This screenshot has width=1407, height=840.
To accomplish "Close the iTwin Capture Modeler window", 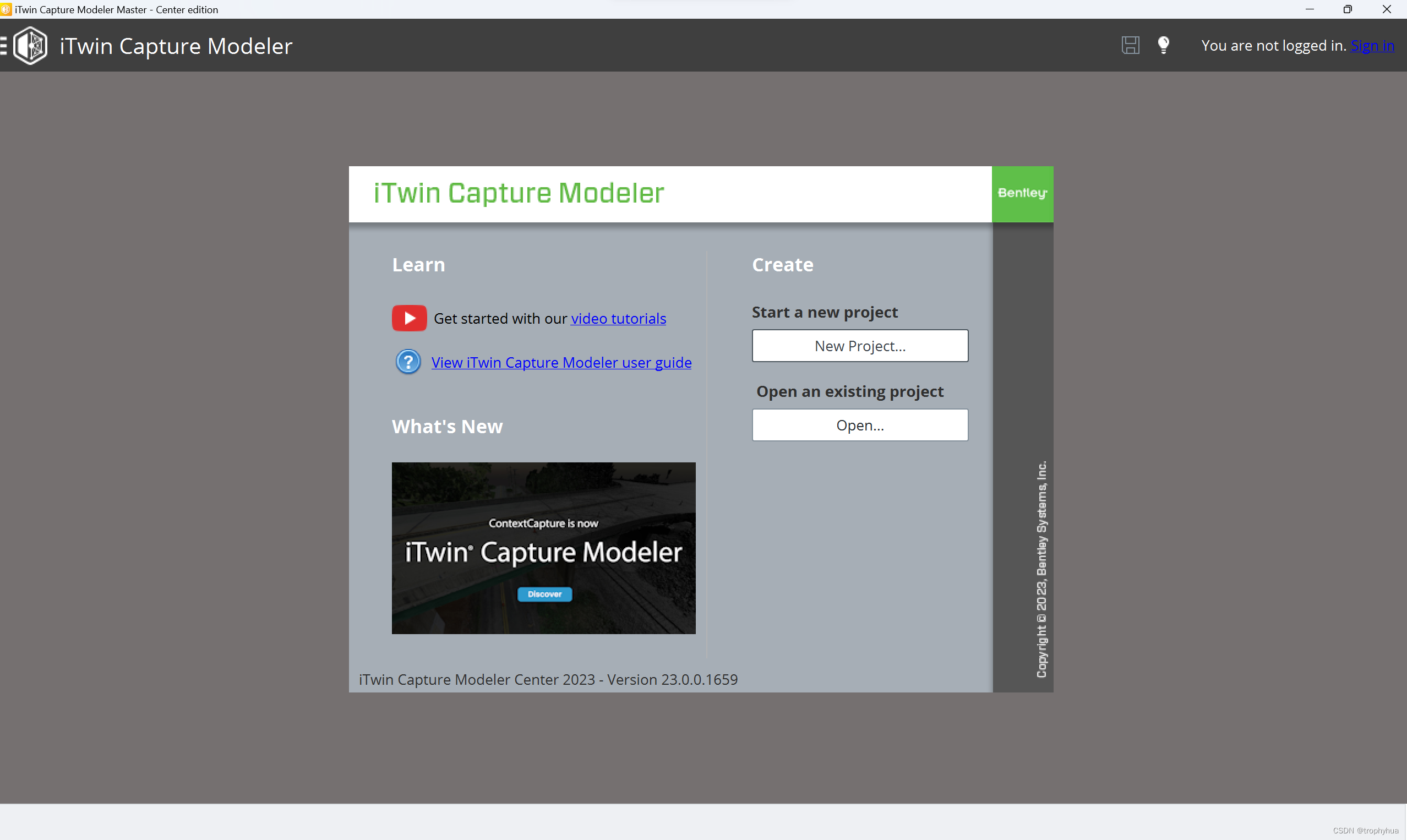I will 1387,9.
